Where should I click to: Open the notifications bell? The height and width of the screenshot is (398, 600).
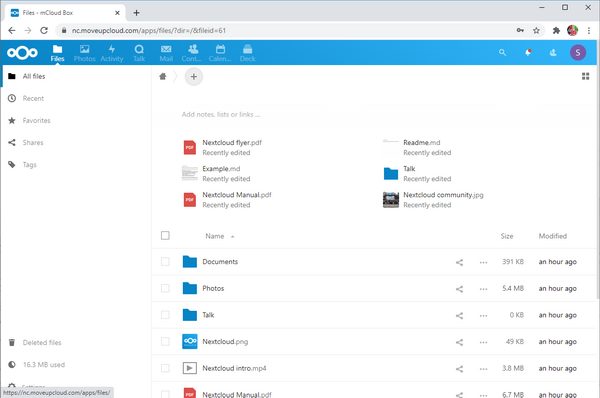(528, 52)
